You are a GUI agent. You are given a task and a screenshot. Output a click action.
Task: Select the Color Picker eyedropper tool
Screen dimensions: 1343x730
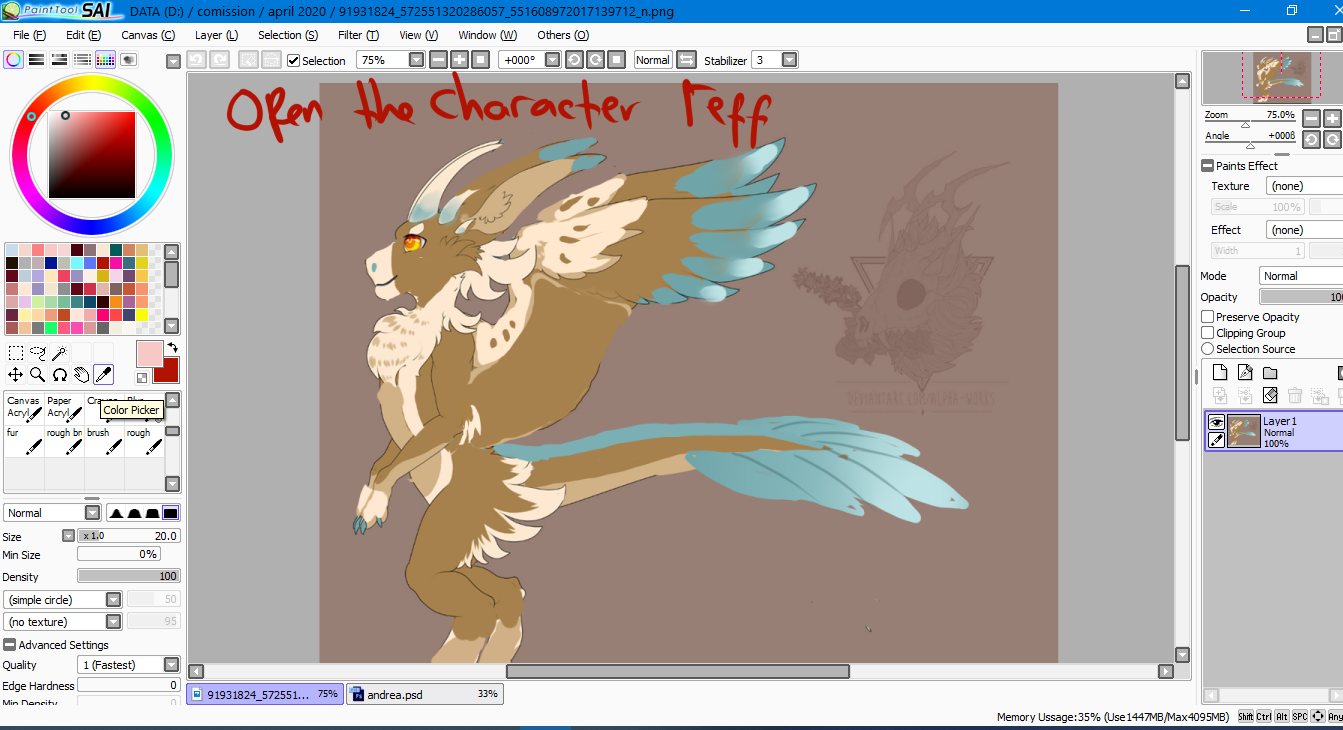pyautogui.click(x=104, y=375)
